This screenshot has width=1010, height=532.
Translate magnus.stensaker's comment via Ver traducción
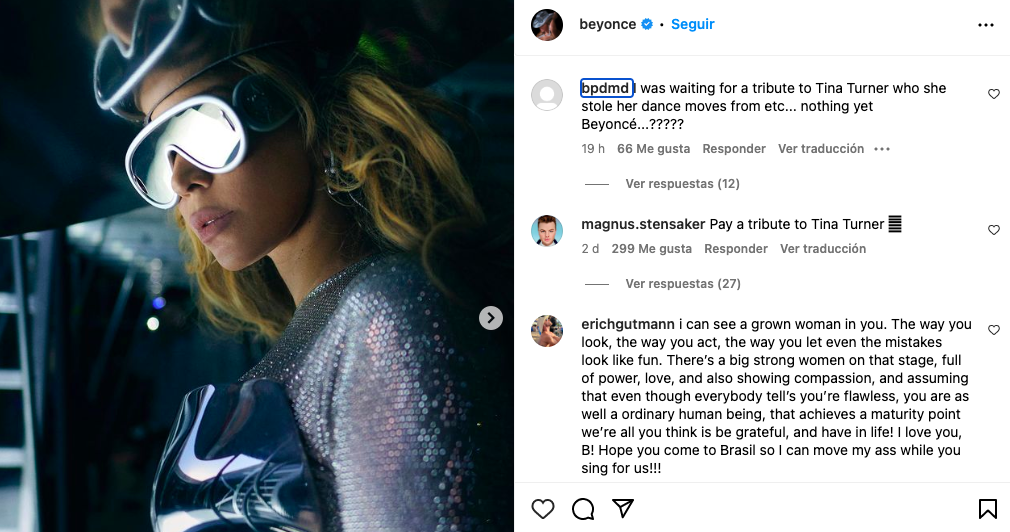point(823,249)
